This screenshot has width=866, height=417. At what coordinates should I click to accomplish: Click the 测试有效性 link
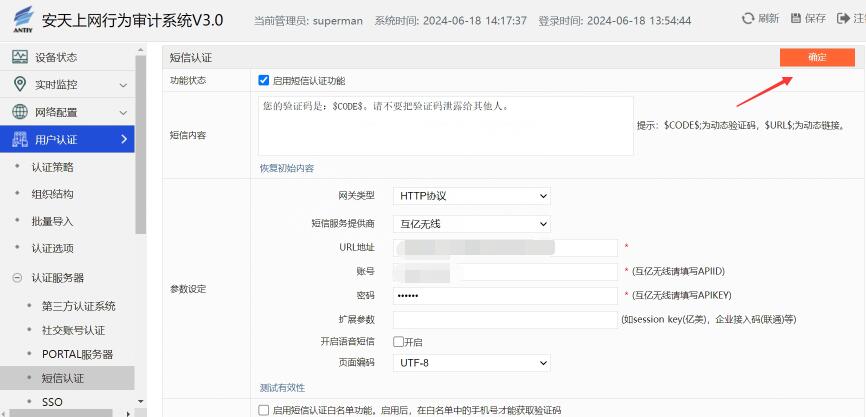282,388
